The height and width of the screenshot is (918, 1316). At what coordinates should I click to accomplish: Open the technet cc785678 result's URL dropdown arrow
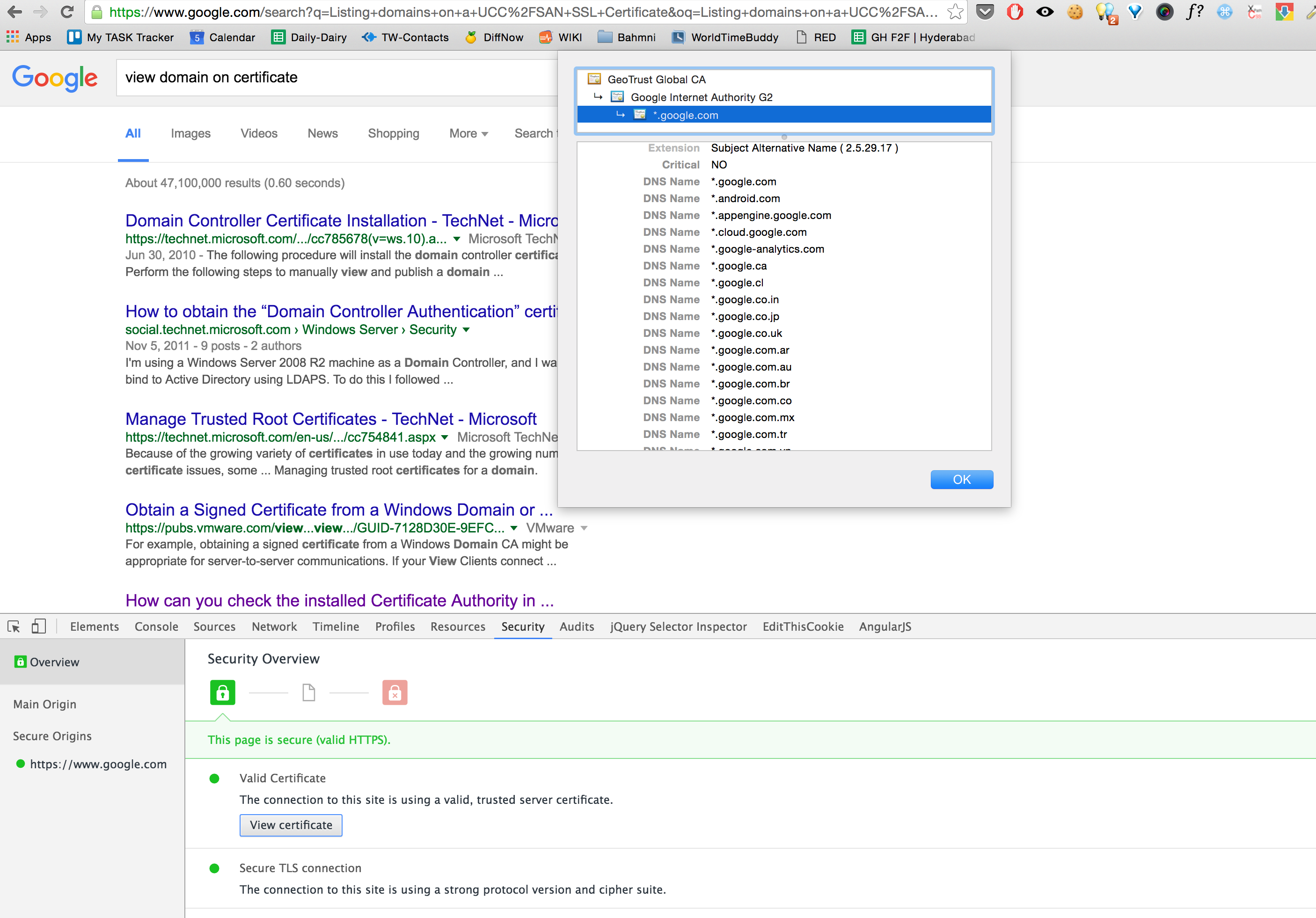click(456, 239)
